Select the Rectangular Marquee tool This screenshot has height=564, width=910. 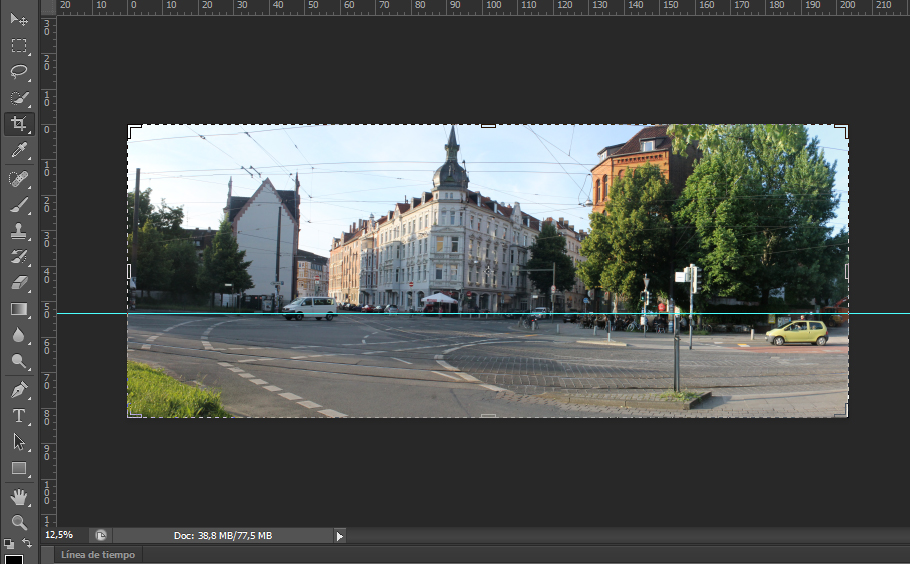coord(19,45)
